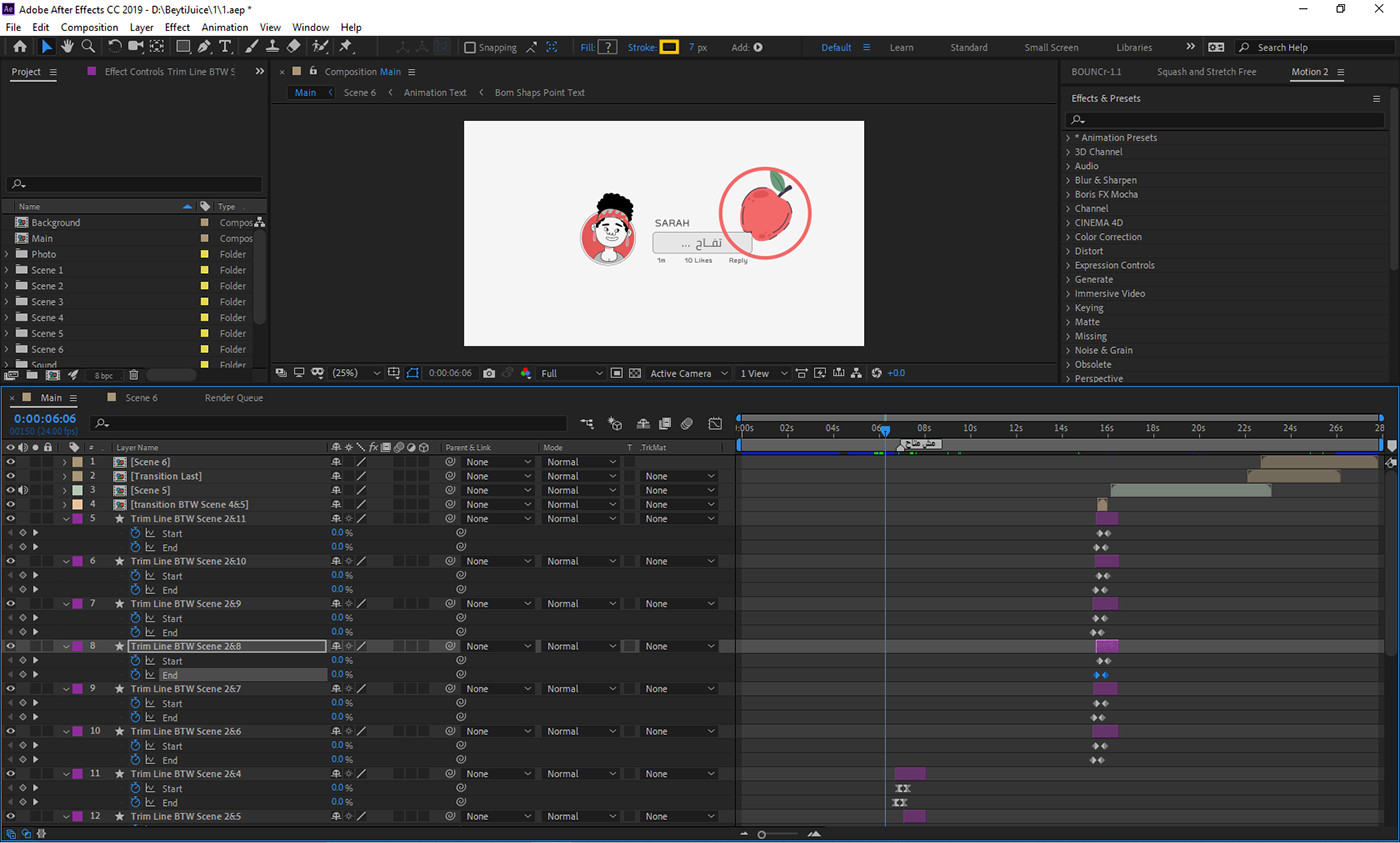The height and width of the screenshot is (843, 1400).
Task: Switch to the Learn workspace
Action: click(901, 47)
